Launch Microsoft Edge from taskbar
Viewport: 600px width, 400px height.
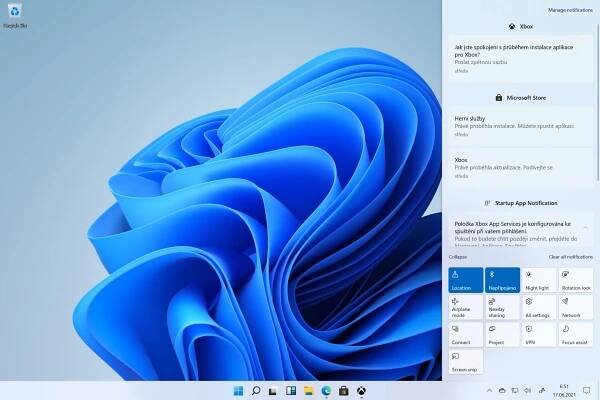tap(326, 389)
